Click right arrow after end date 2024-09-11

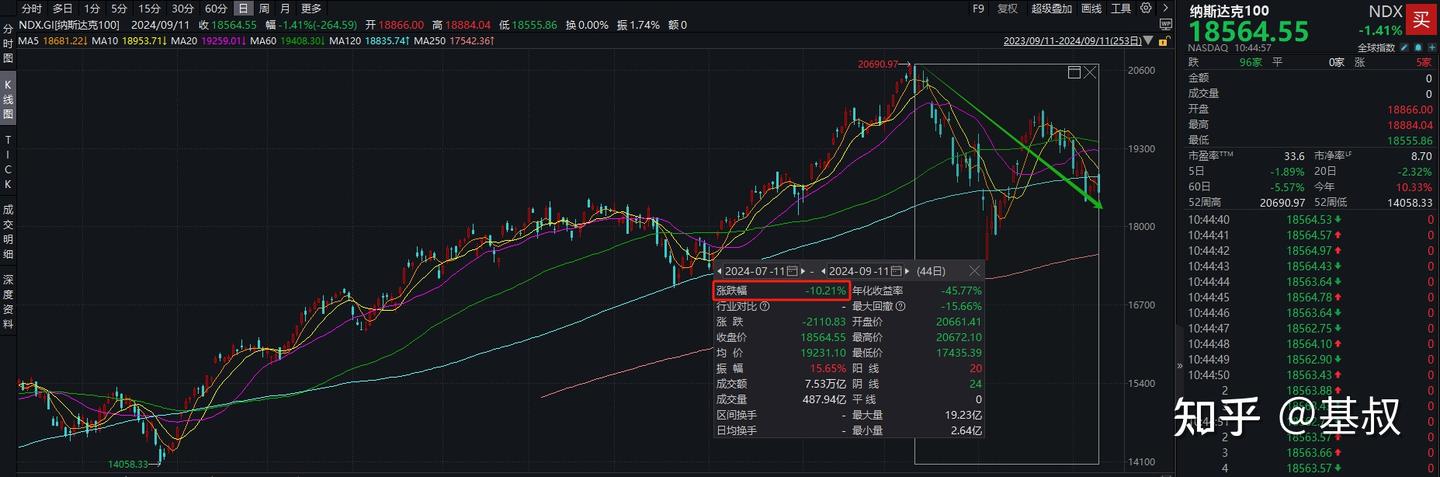(x=908, y=271)
